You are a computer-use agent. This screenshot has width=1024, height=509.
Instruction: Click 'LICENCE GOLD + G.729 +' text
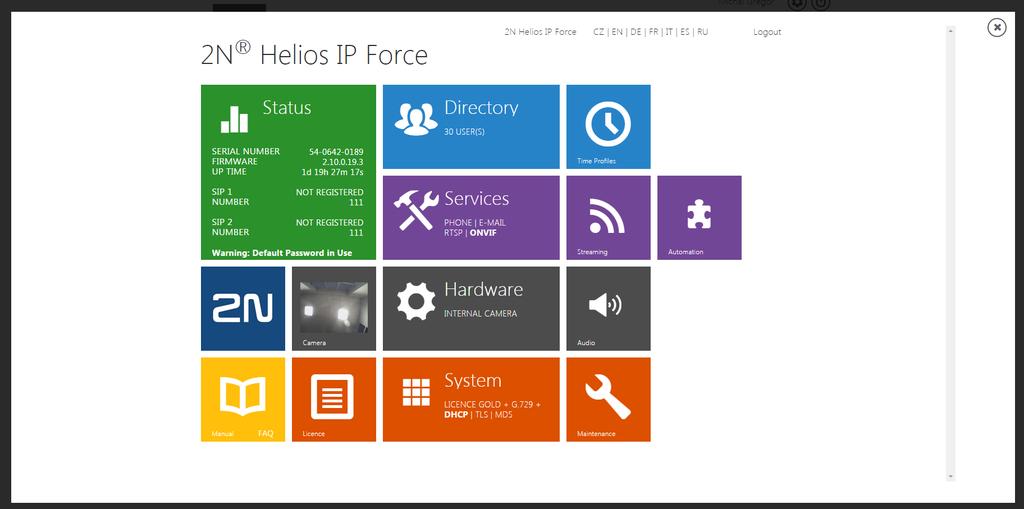pyautogui.click(x=492, y=404)
